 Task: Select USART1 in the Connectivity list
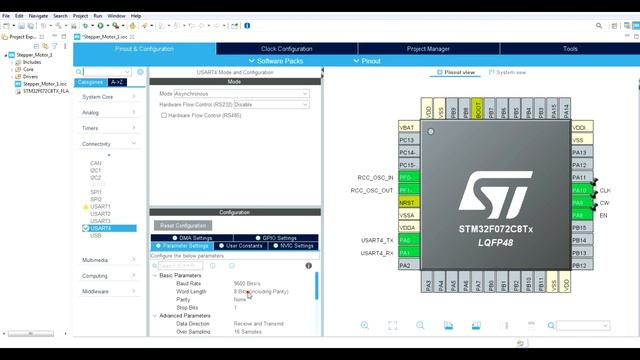pos(100,207)
